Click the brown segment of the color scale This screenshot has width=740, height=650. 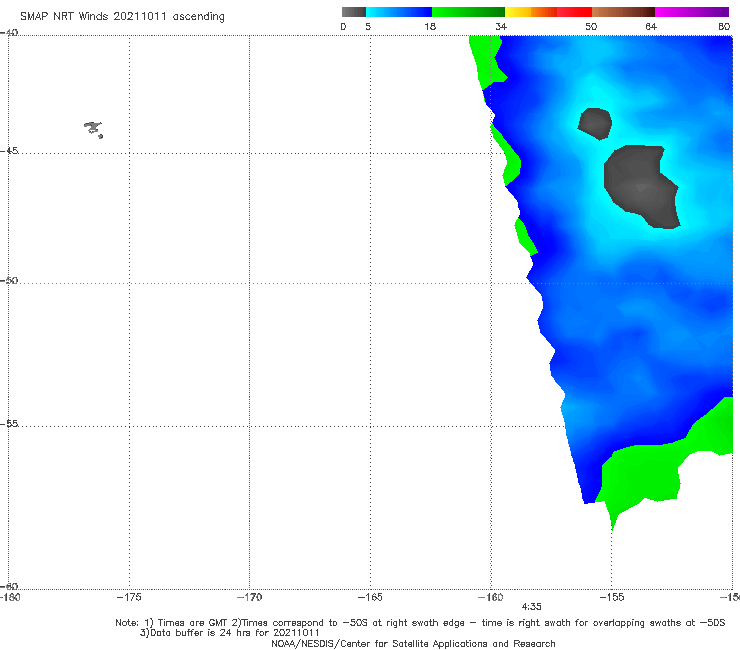point(623,12)
